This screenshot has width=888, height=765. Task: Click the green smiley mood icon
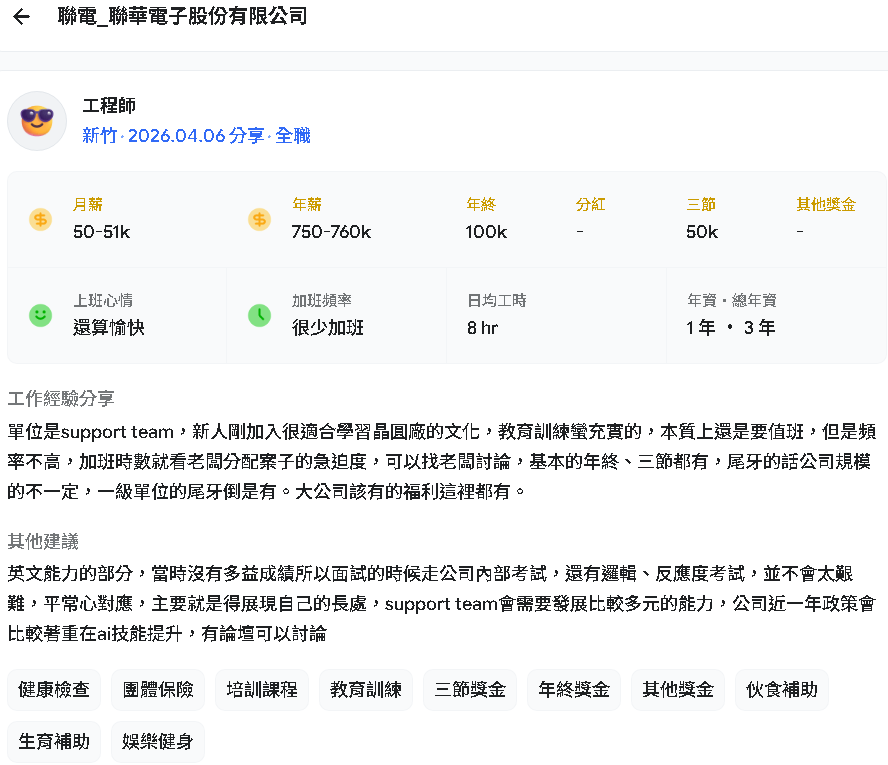click(40, 315)
